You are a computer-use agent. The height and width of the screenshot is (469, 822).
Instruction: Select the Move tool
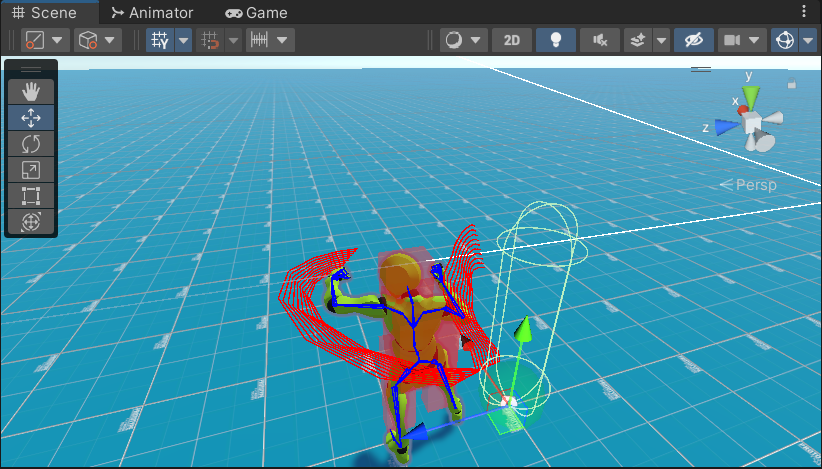pyautogui.click(x=30, y=117)
